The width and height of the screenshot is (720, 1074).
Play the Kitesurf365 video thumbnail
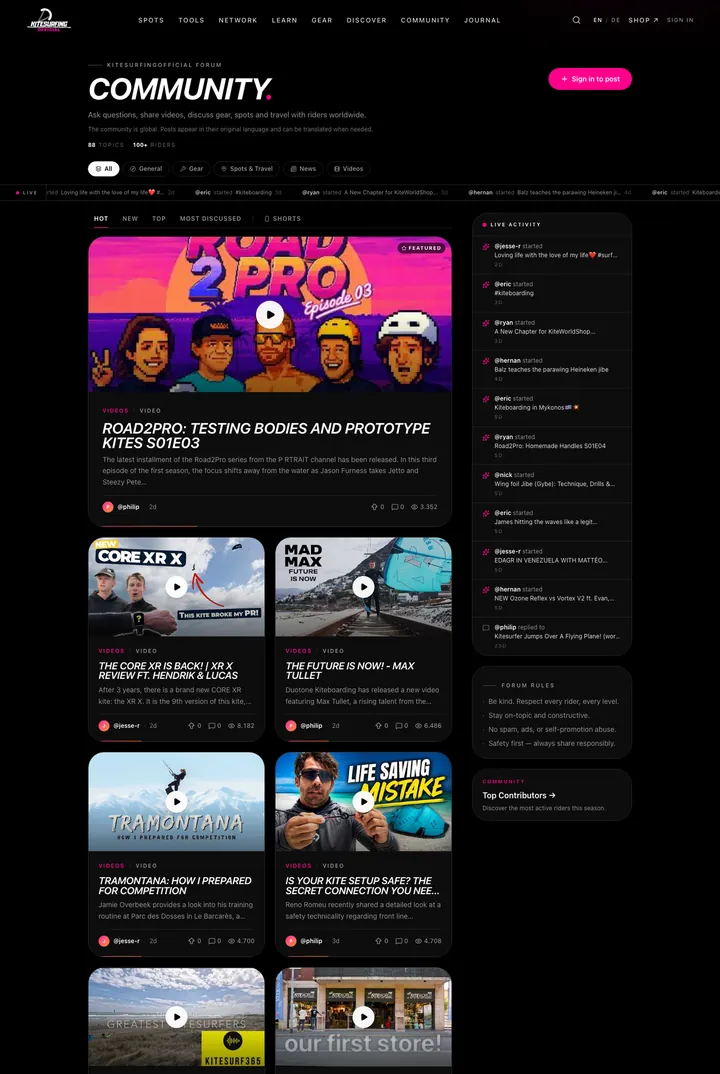pyautogui.click(x=176, y=1017)
